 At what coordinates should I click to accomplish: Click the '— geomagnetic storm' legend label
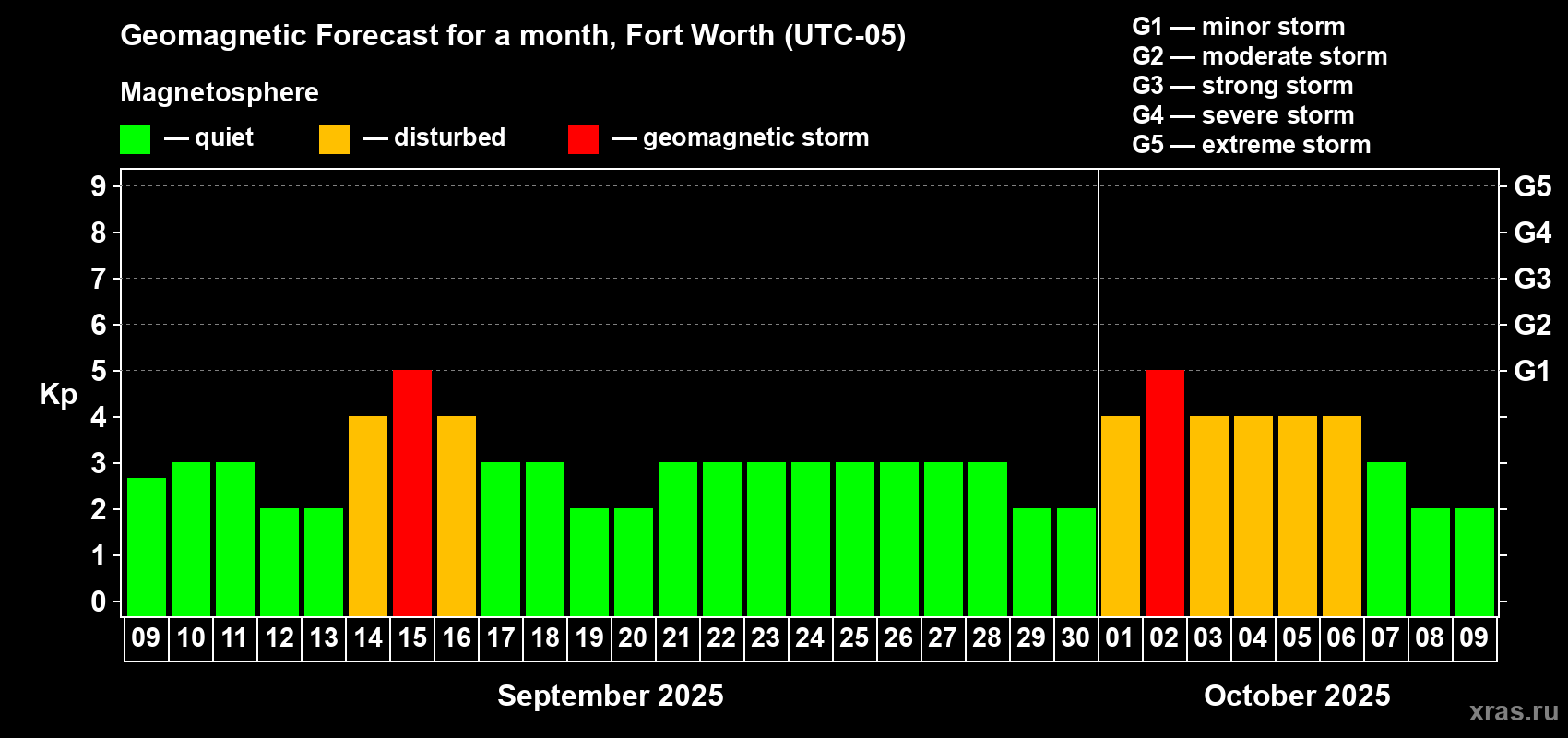tap(741, 138)
